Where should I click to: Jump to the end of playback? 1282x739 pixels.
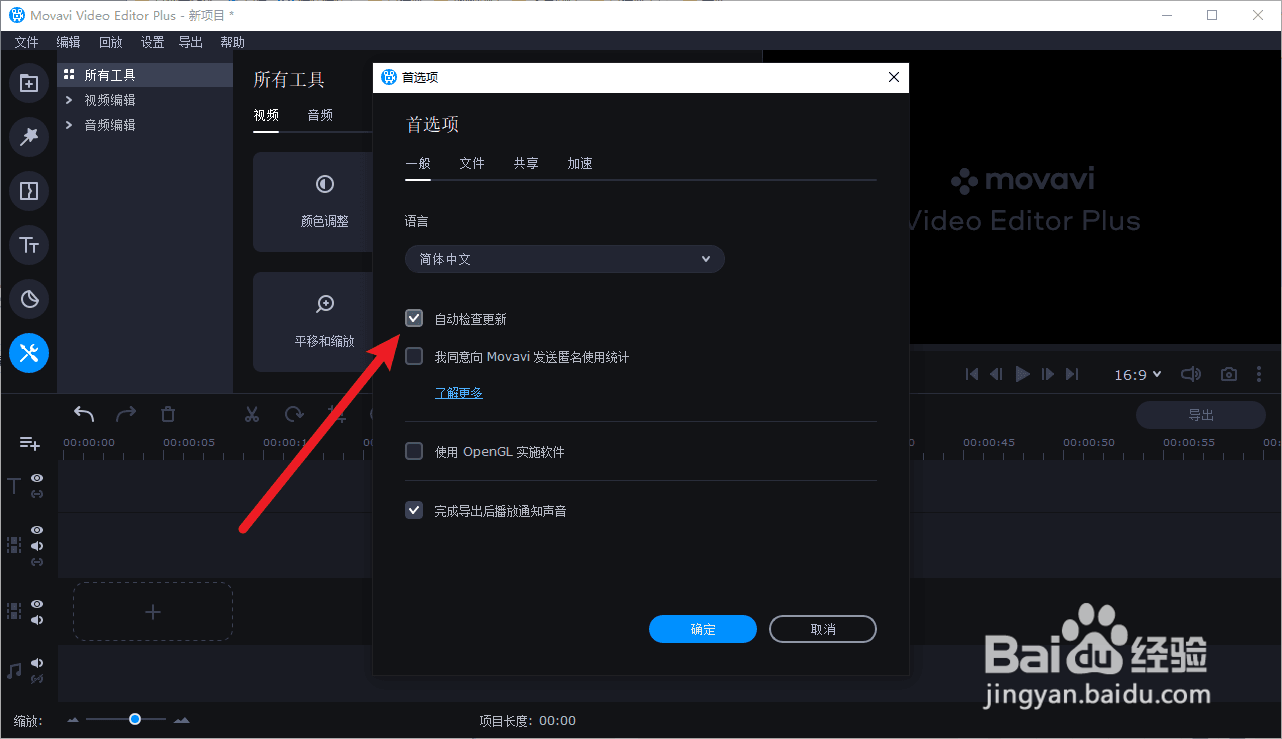pyautogui.click(x=1072, y=374)
